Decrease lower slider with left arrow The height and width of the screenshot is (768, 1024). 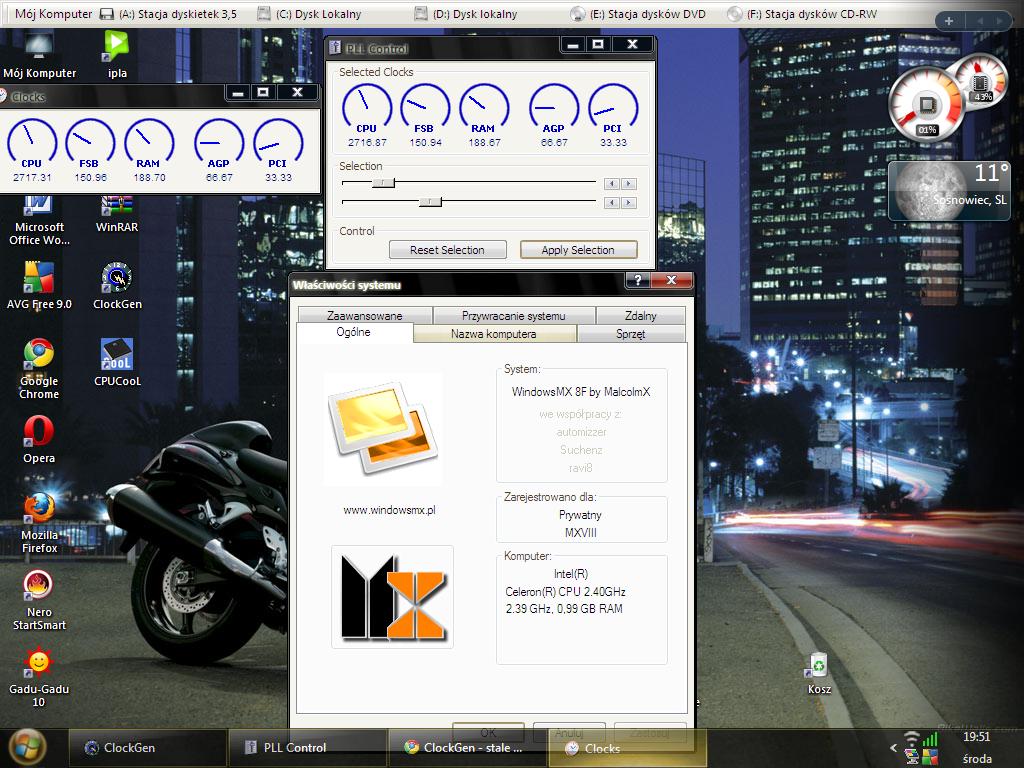611,202
